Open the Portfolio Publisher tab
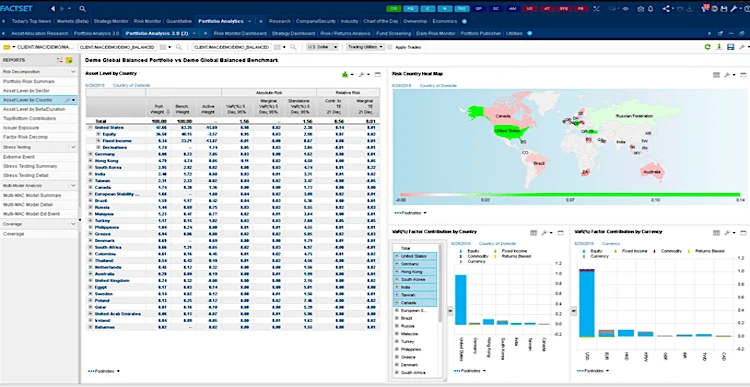The height and width of the screenshot is (387, 750). (x=481, y=33)
